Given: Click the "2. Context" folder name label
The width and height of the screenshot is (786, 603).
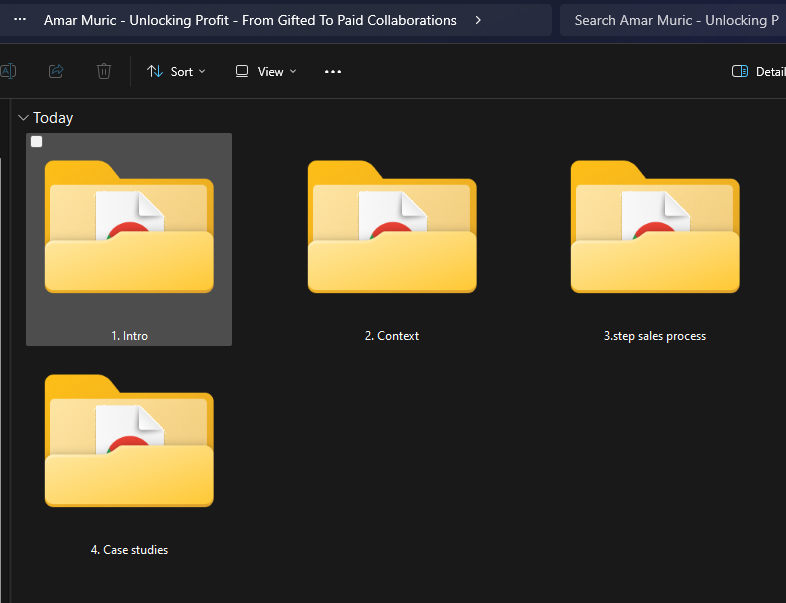Looking at the screenshot, I should (x=392, y=336).
